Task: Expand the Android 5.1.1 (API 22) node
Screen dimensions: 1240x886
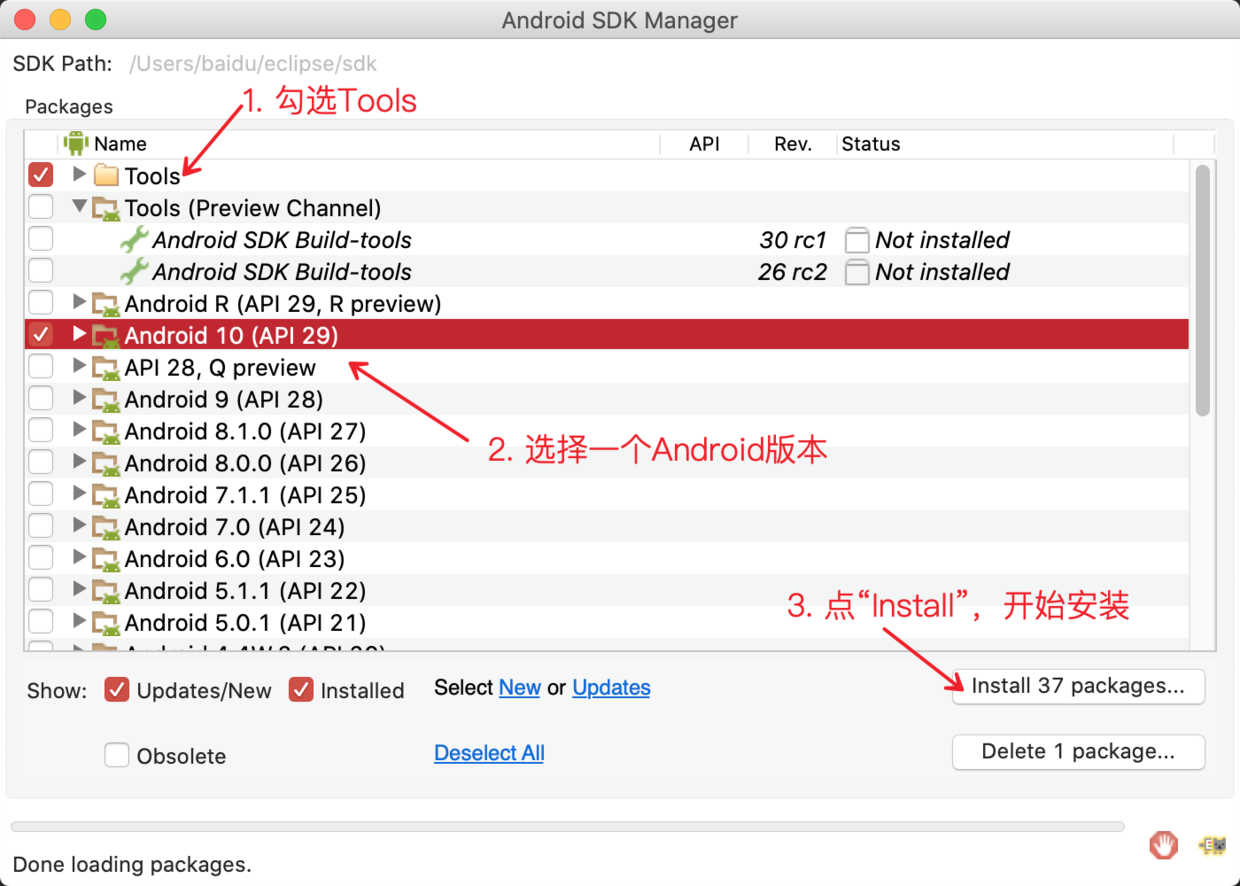Action: 79,590
